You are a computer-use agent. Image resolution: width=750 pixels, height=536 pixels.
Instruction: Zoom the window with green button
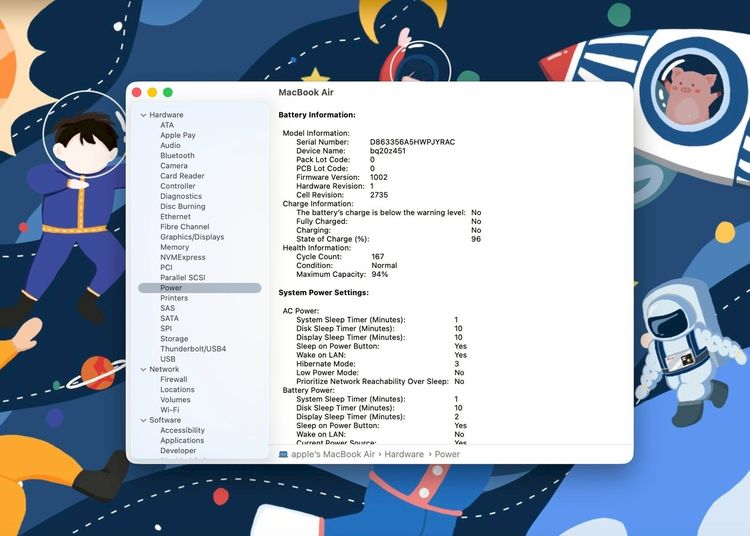pyautogui.click(x=168, y=92)
